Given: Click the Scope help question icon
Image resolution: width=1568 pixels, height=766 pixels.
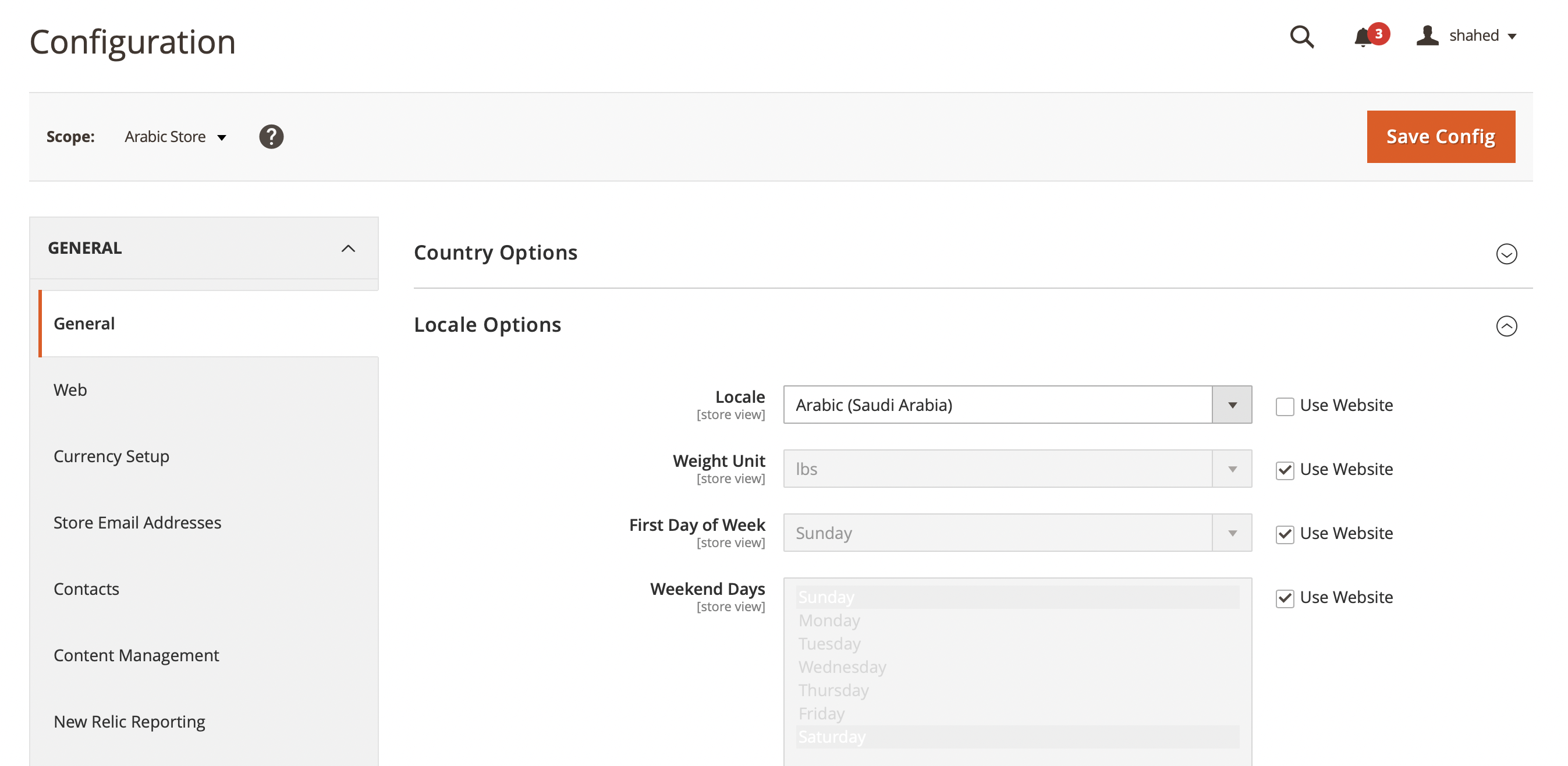Looking at the screenshot, I should point(271,136).
